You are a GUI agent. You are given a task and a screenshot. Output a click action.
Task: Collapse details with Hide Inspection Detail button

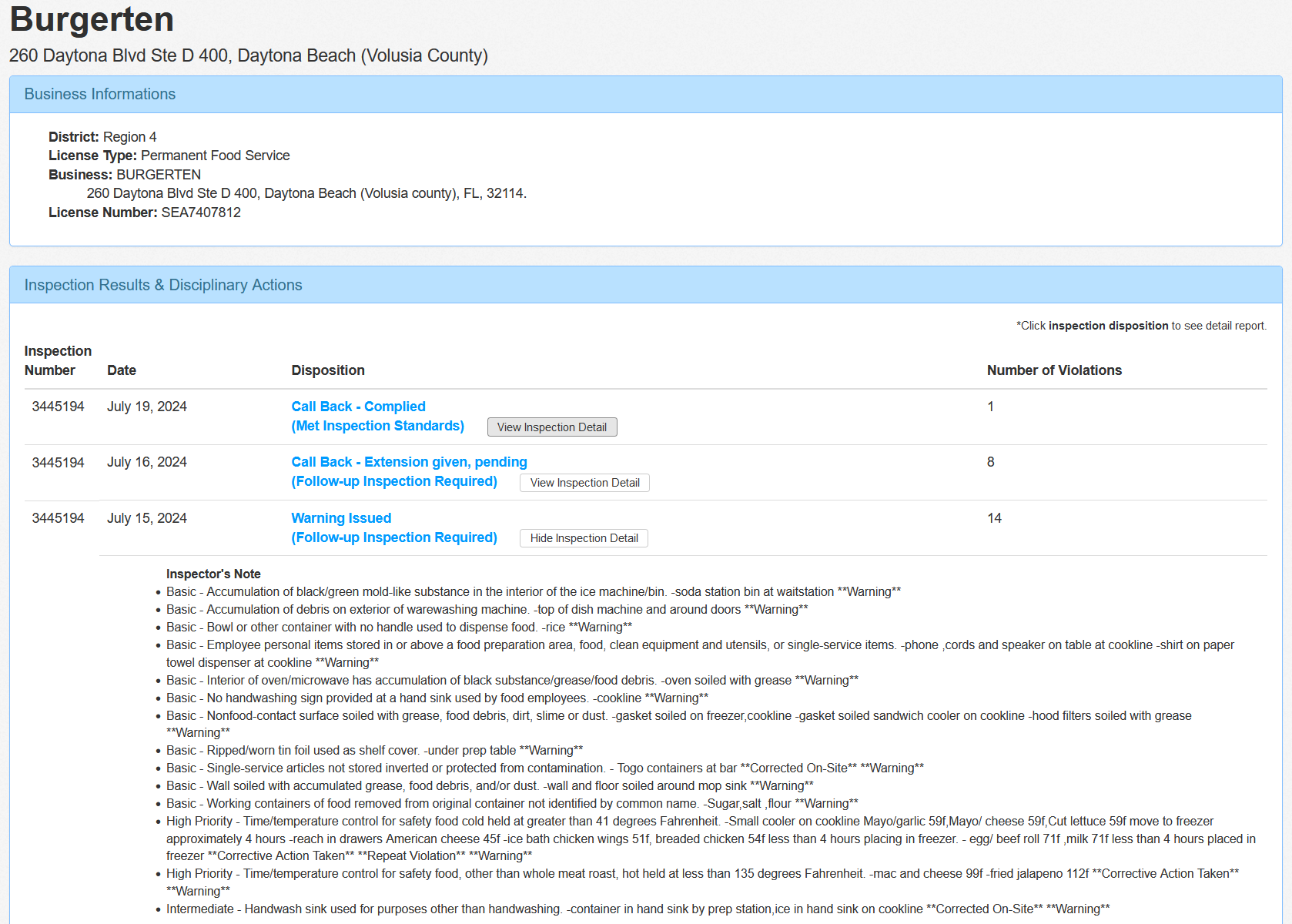tap(584, 538)
